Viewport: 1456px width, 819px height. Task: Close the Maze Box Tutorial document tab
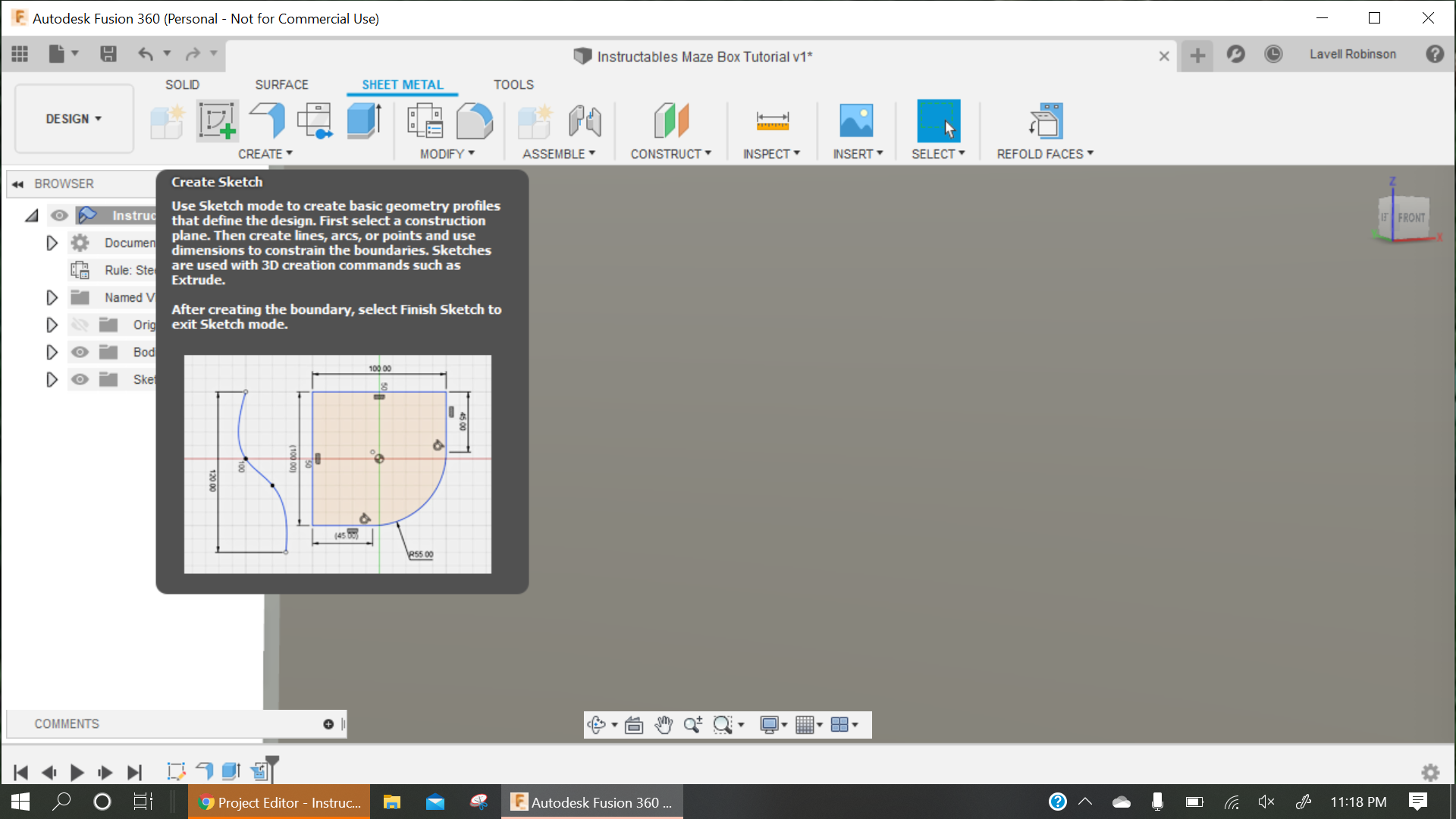pyautogui.click(x=1164, y=56)
